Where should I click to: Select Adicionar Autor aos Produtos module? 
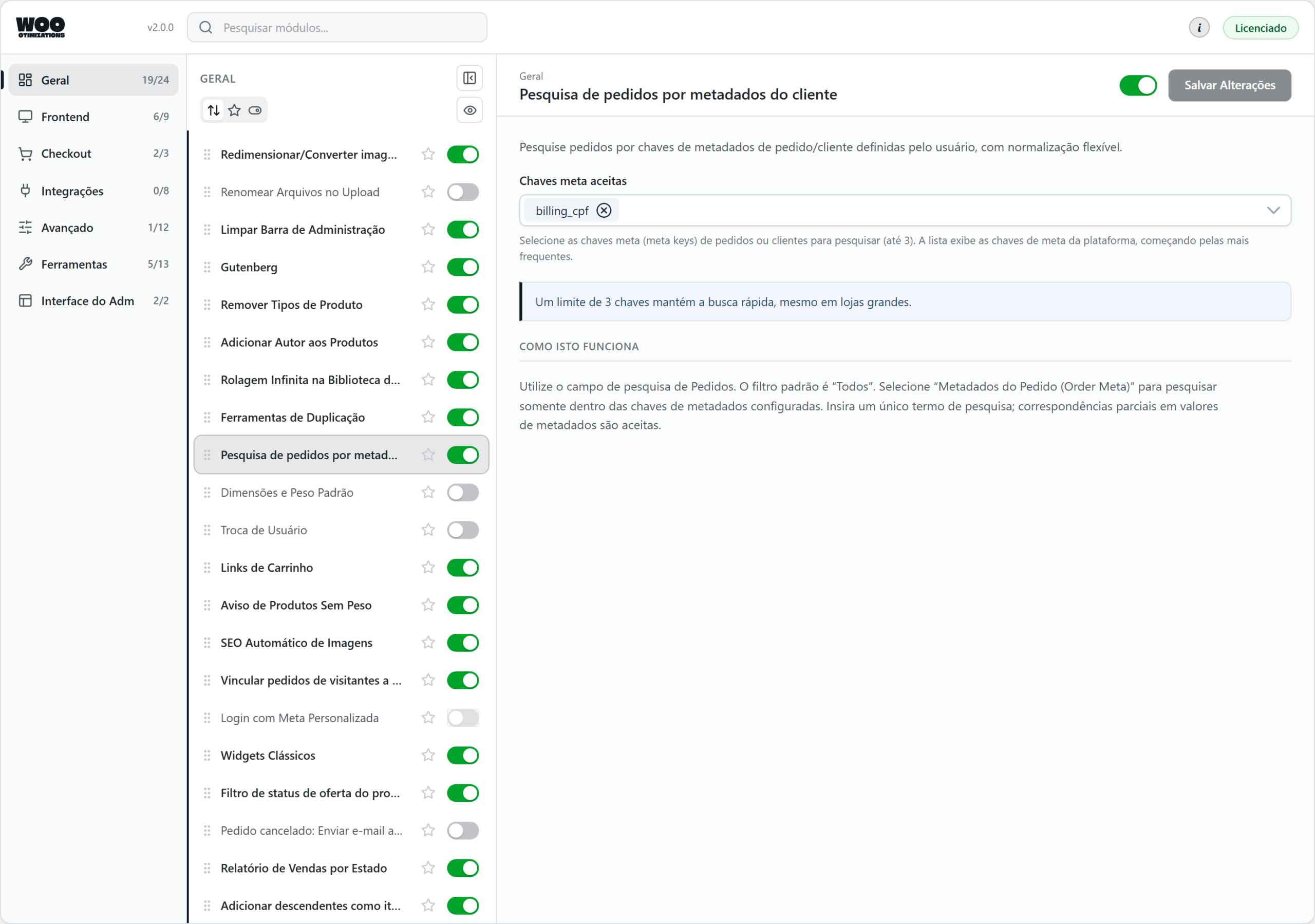341,342
